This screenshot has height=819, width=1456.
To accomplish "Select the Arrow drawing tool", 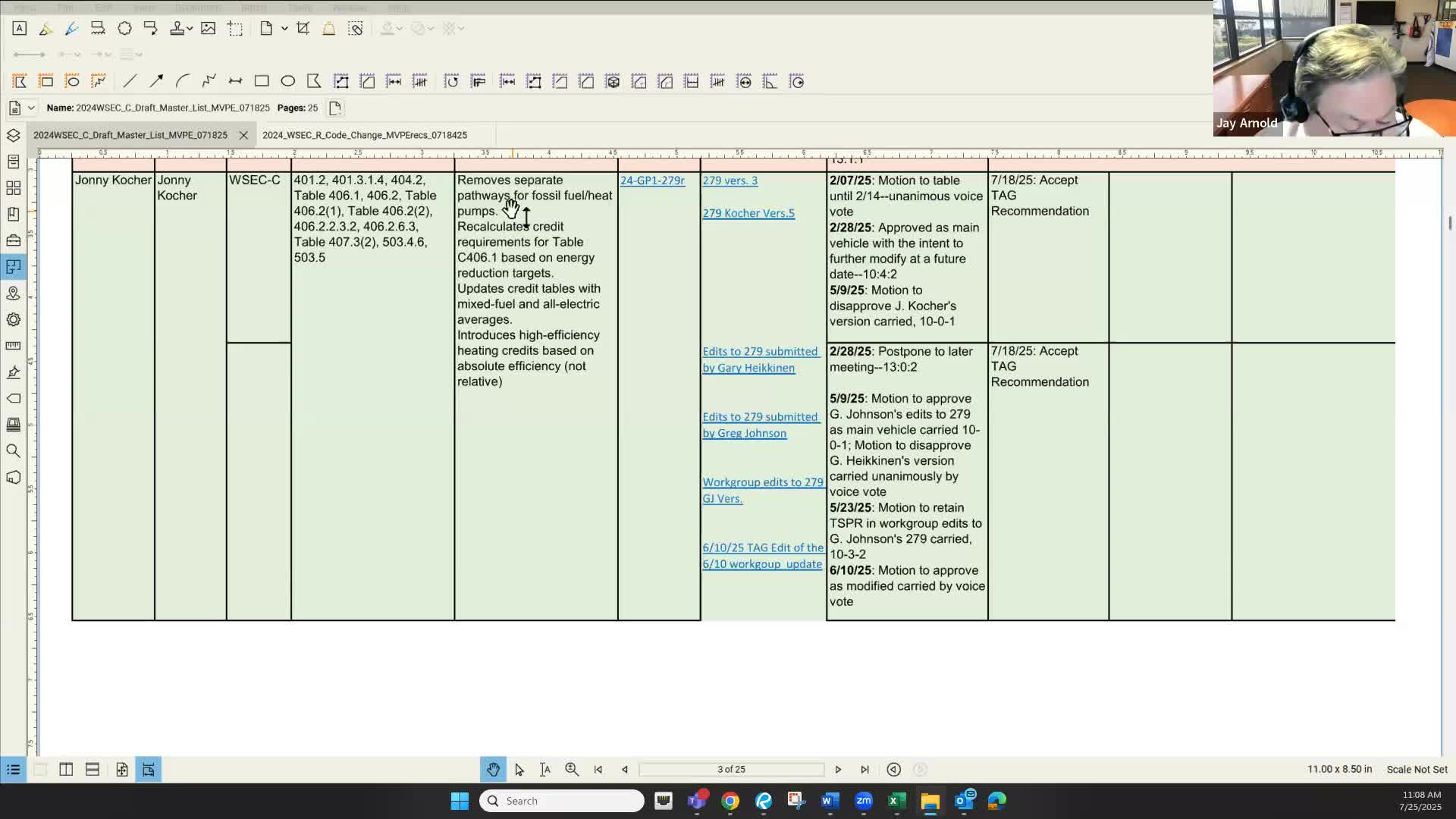I will [x=156, y=81].
